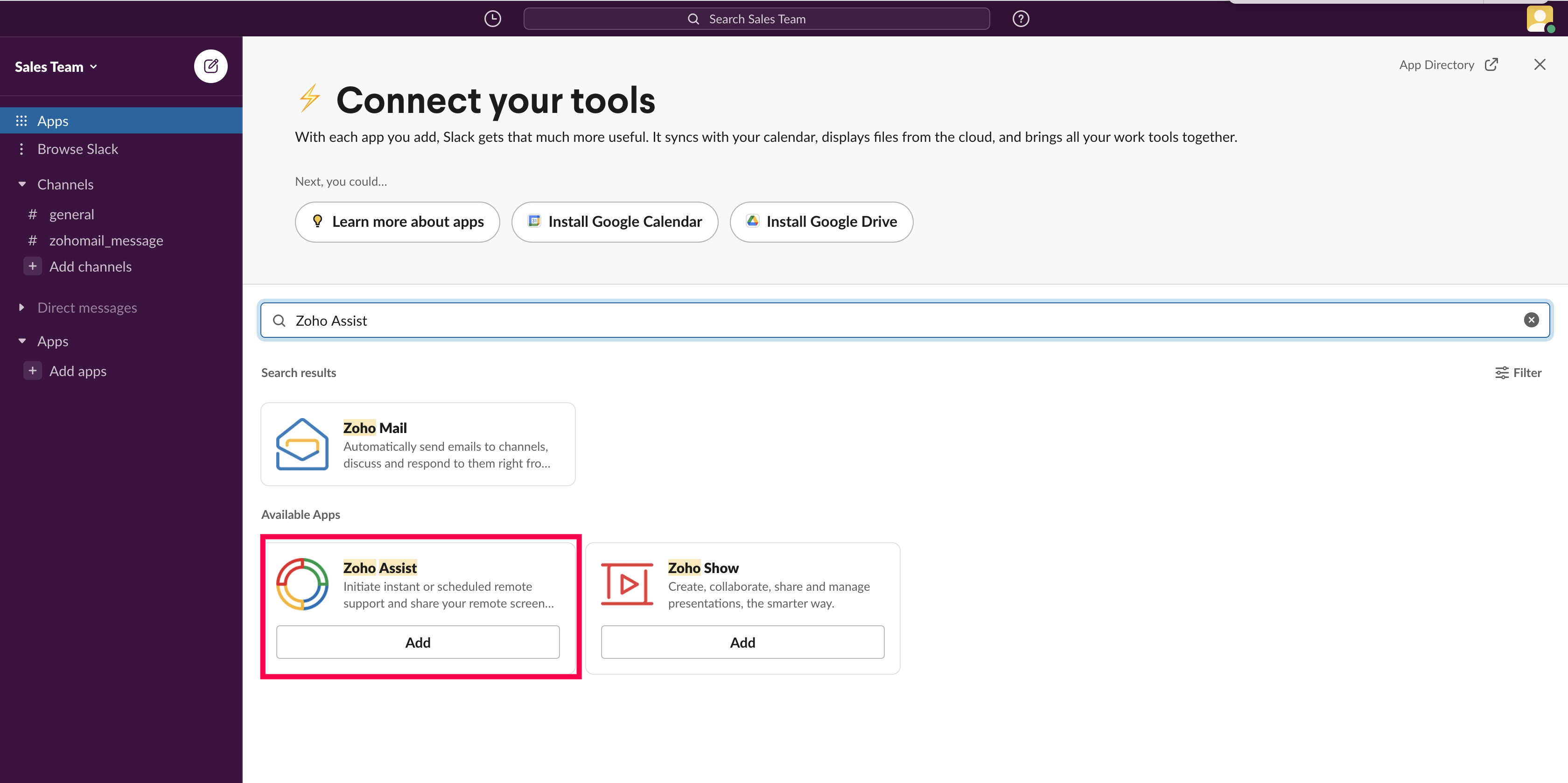Clear the Zoho Assist search text
The height and width of the screenshot is (783, 1568).
pos(1531,320)
